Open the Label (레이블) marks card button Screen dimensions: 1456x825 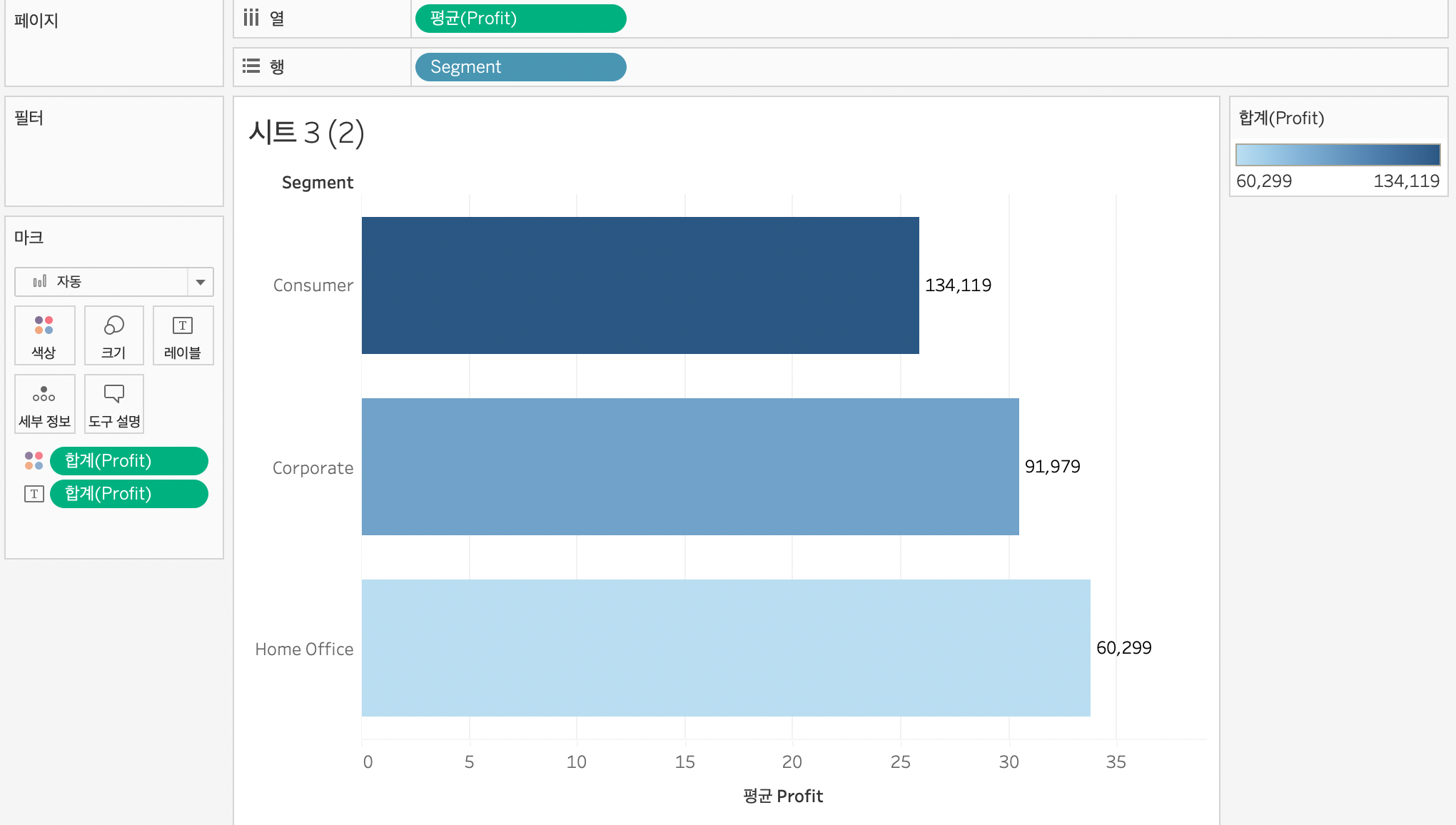click(183, 335)
